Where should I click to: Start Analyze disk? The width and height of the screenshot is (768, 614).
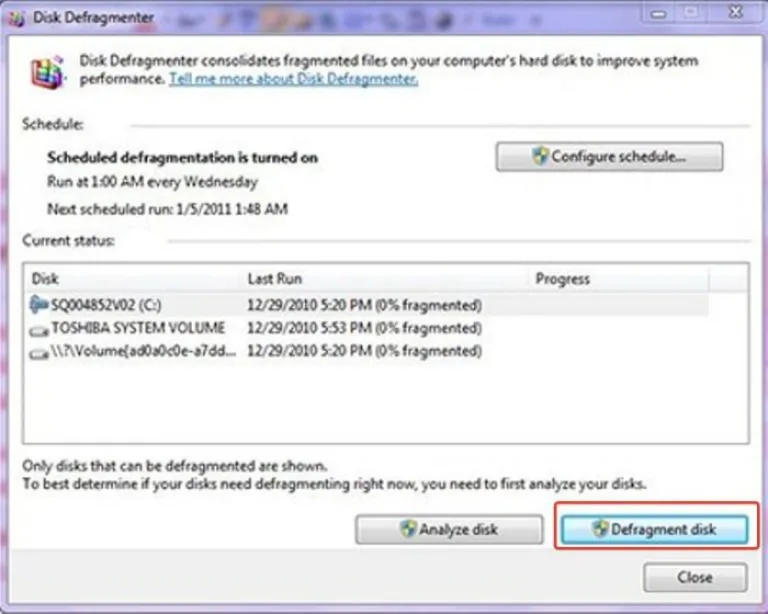[449, 529]
